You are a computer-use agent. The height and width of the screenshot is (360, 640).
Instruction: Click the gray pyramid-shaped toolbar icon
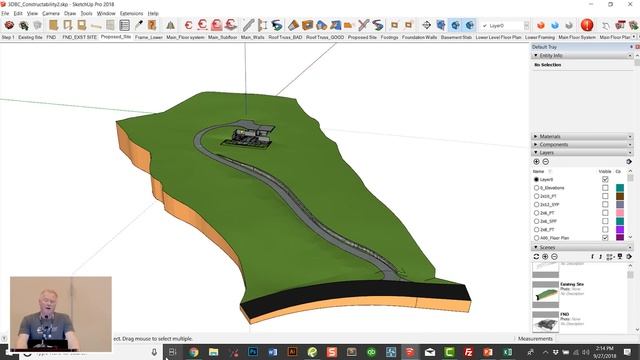click(x=170, y=26)
